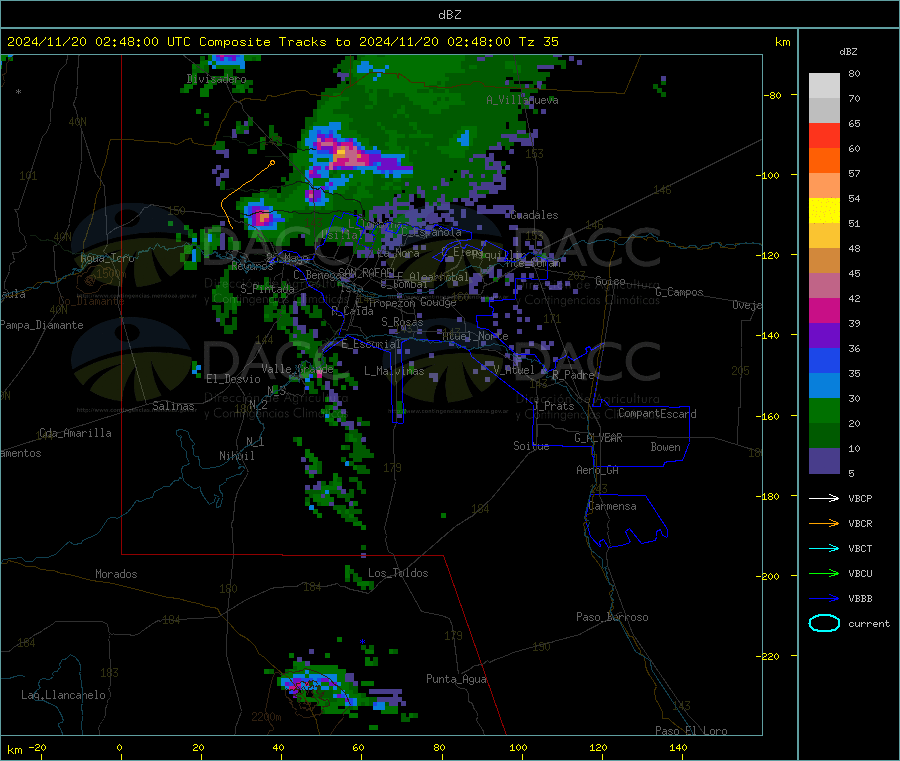Click the 'Paso_El_Loro' map label
Viewport: 900px width, 761px height.
pos(691,731)
